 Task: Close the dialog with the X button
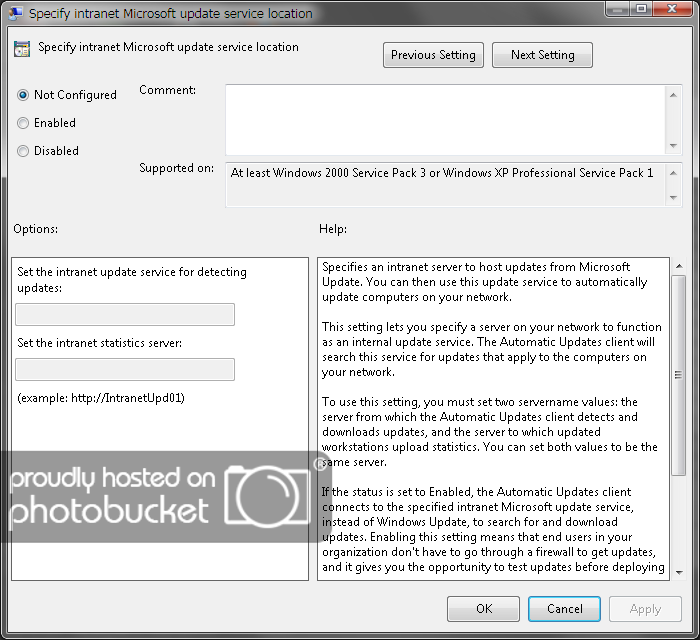pyautogui.click(x=672, y=9)
